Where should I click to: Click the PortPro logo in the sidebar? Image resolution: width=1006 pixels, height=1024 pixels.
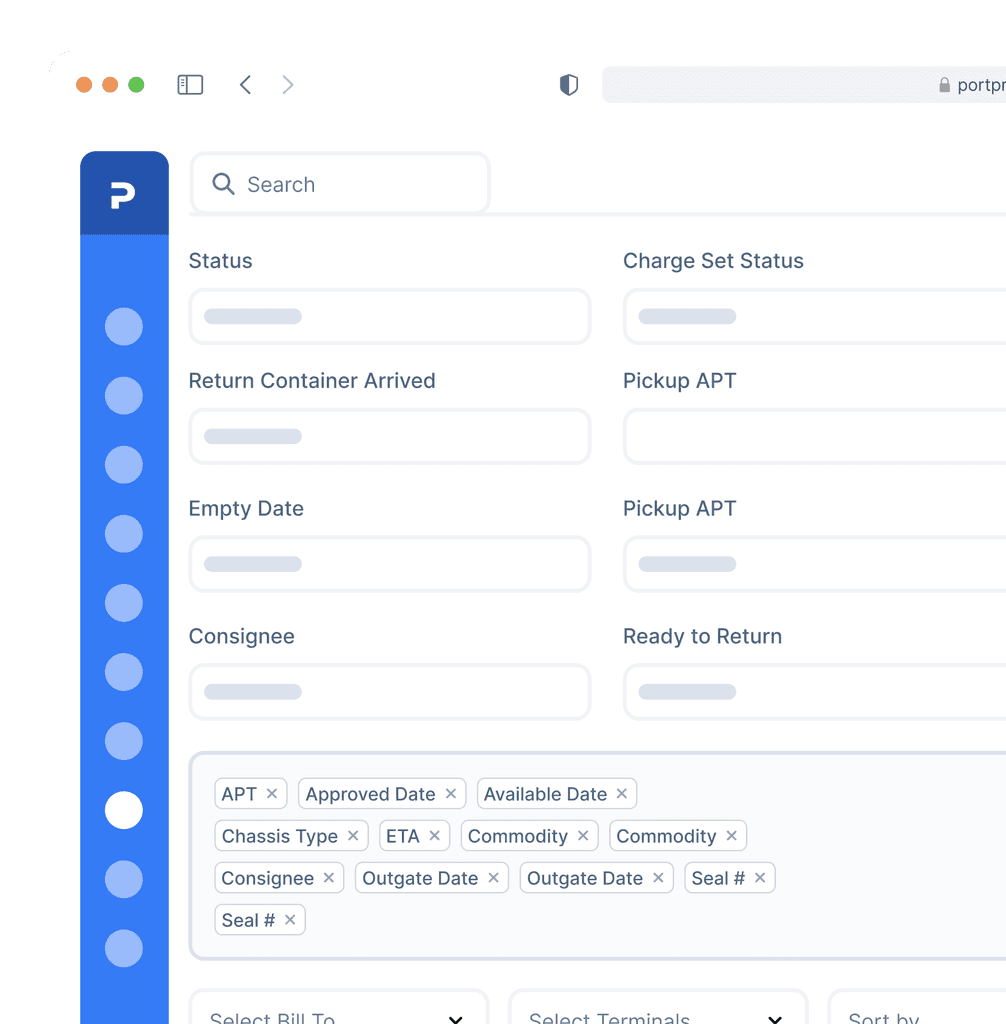tap(124, 194)
